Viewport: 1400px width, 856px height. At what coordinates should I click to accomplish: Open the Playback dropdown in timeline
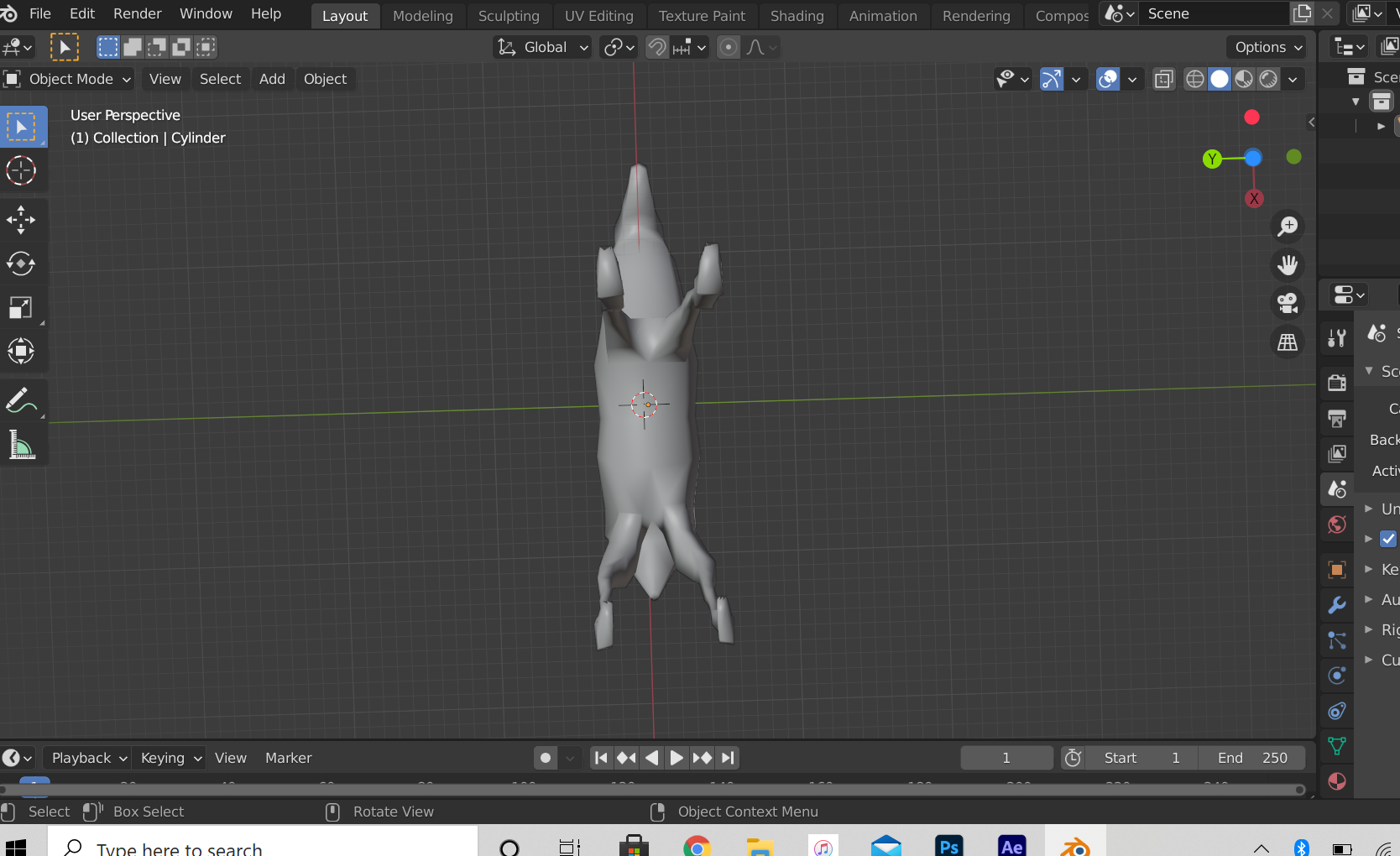coord(87,758)
